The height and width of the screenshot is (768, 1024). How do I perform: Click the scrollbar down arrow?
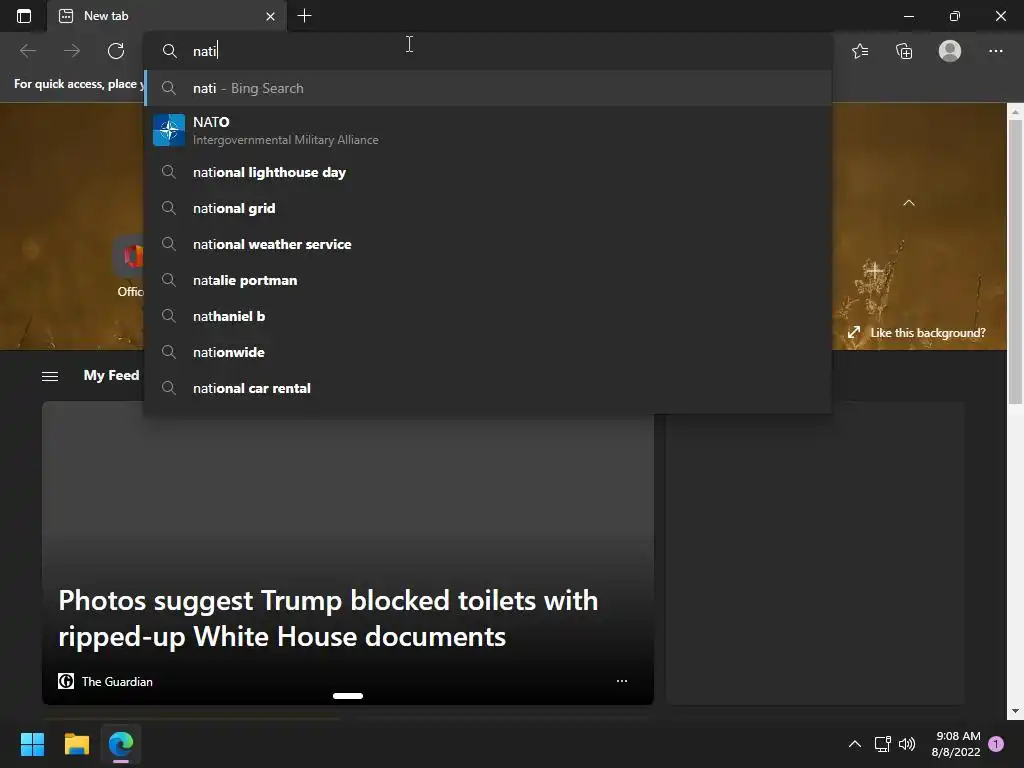pos(1015,711)
